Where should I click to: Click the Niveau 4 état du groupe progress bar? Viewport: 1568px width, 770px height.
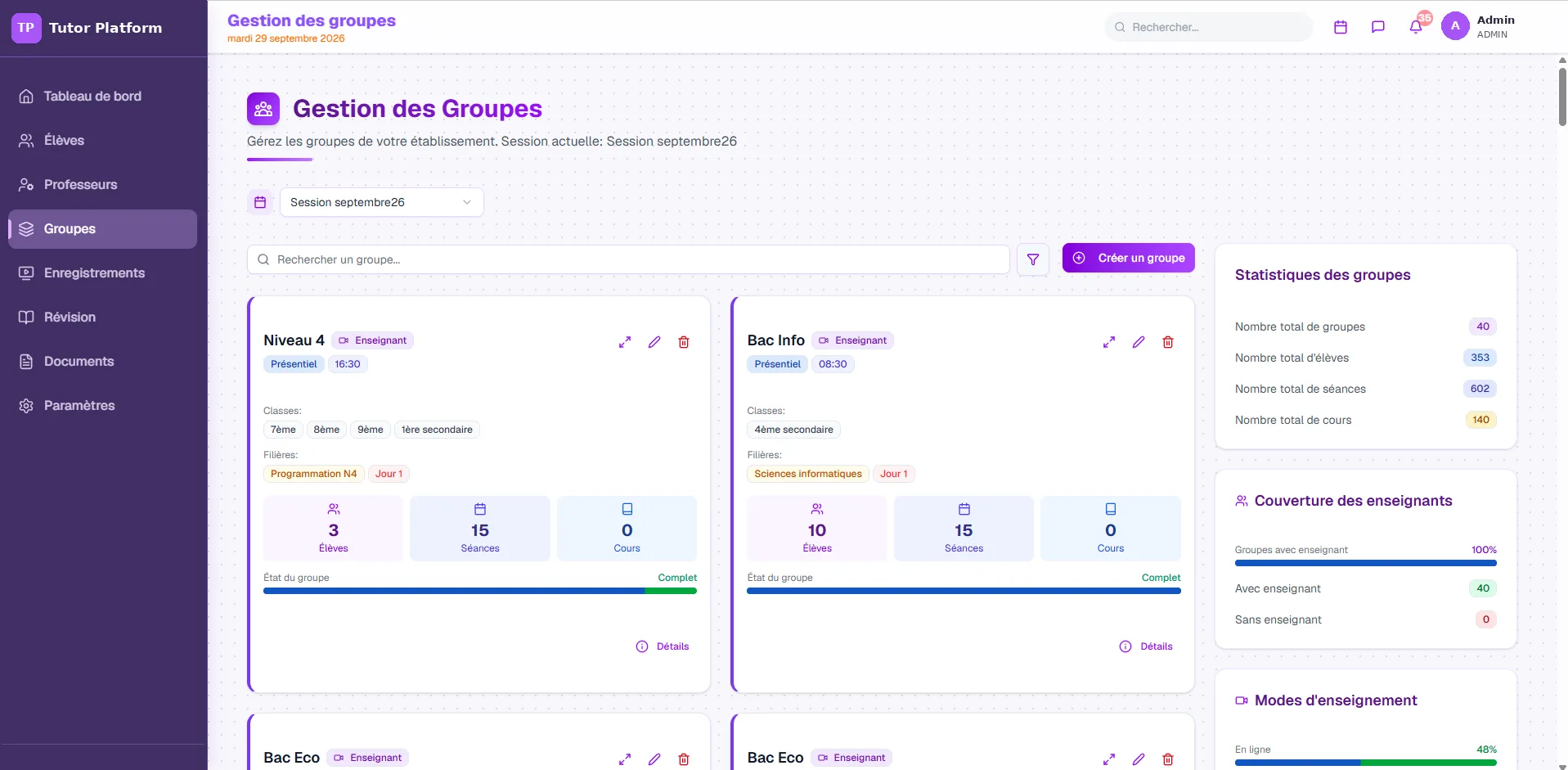[x=480, y=591]
